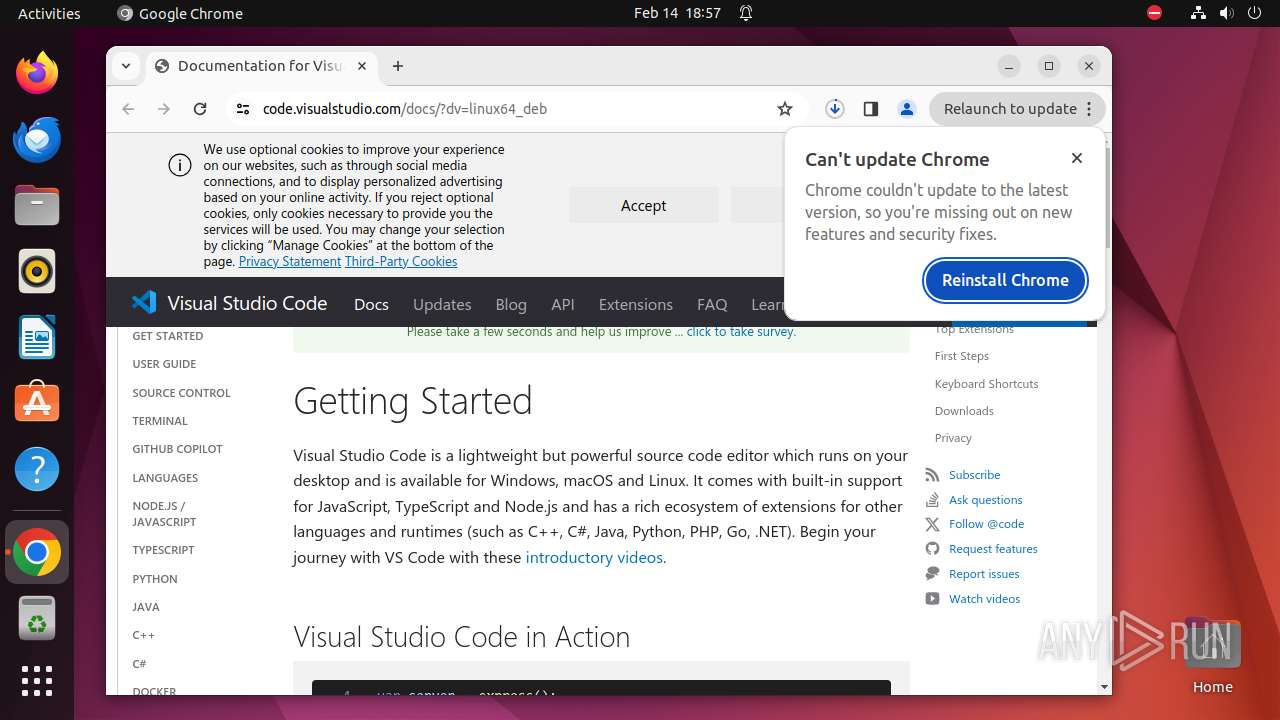Open the Activities overview
1280x720 pixels.
click(49, 13)
